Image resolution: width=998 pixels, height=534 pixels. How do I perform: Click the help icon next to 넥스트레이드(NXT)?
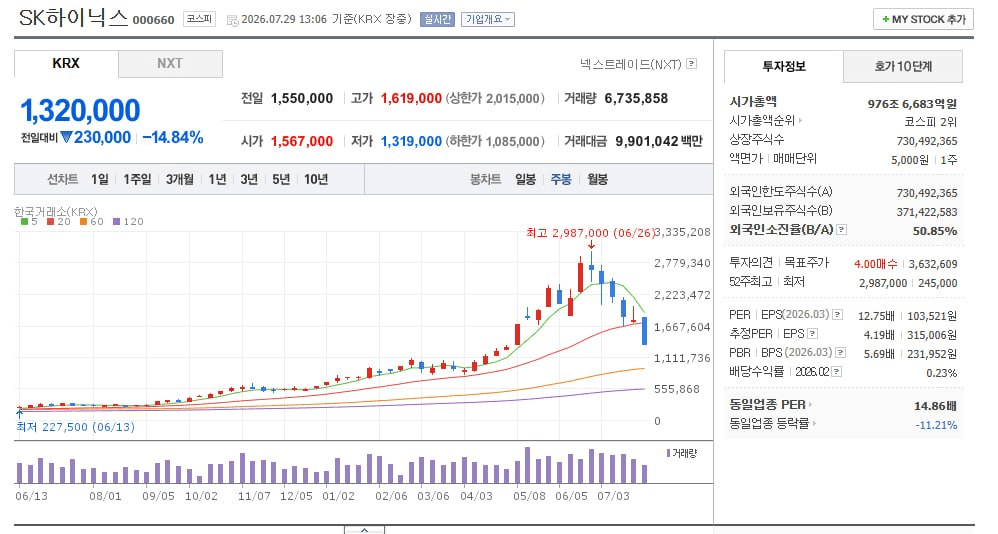[692, 64]
